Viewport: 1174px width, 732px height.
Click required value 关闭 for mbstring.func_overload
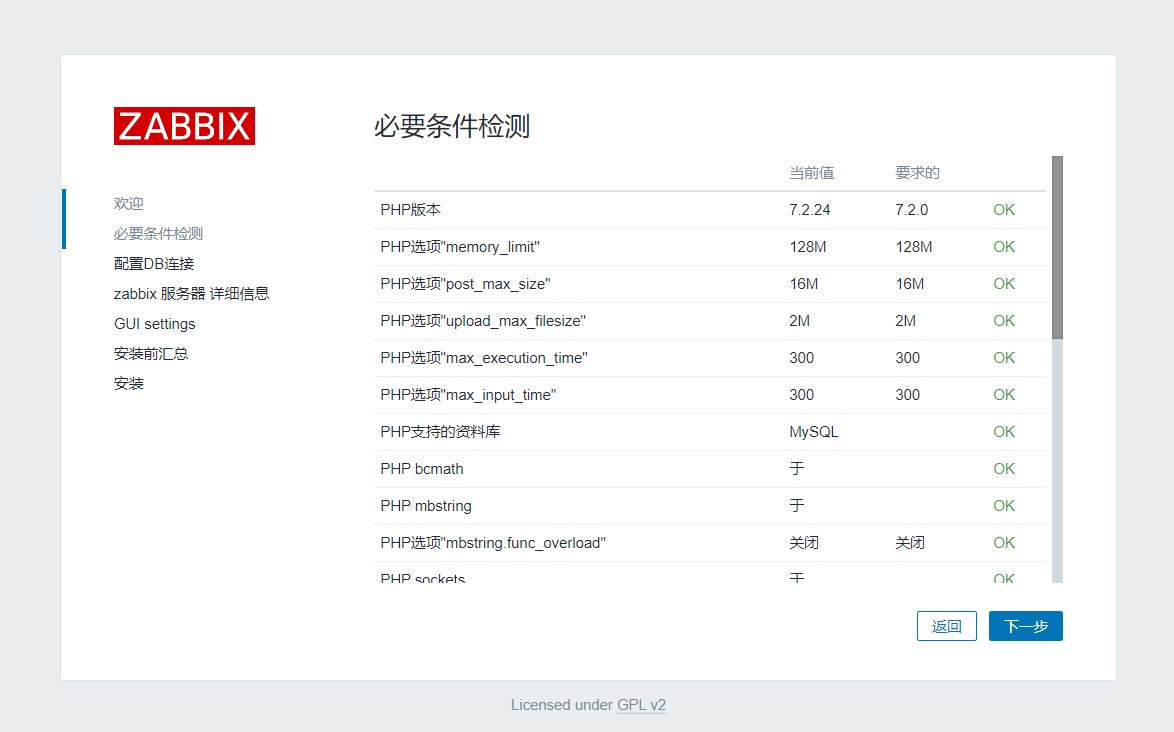(910, 543)
